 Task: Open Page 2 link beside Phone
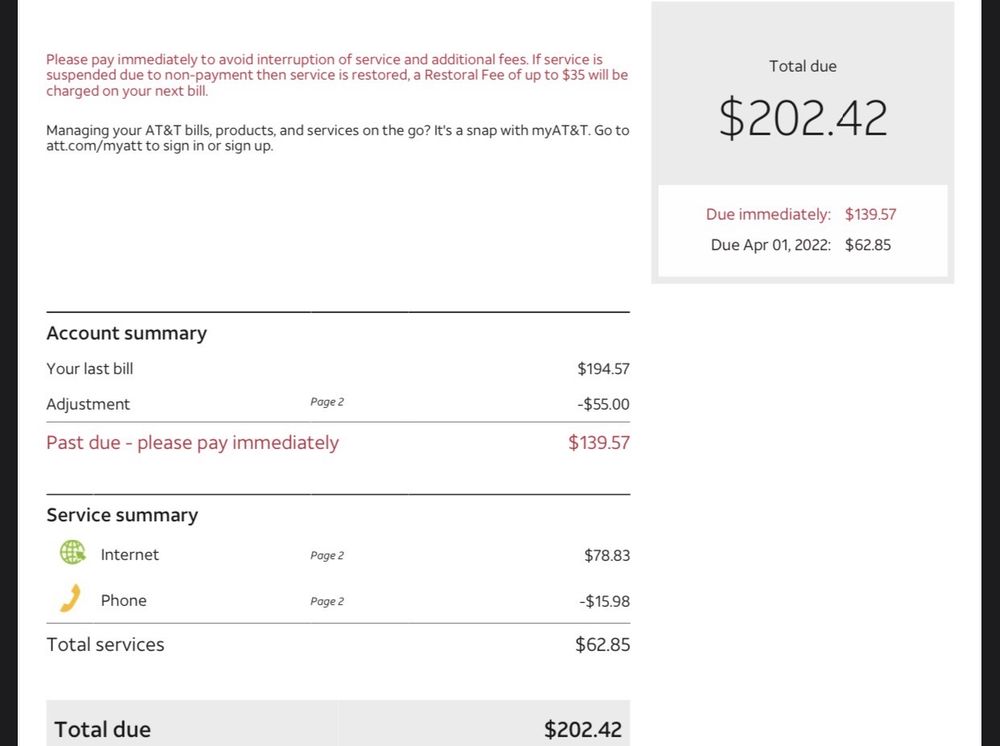pos(326,602)
